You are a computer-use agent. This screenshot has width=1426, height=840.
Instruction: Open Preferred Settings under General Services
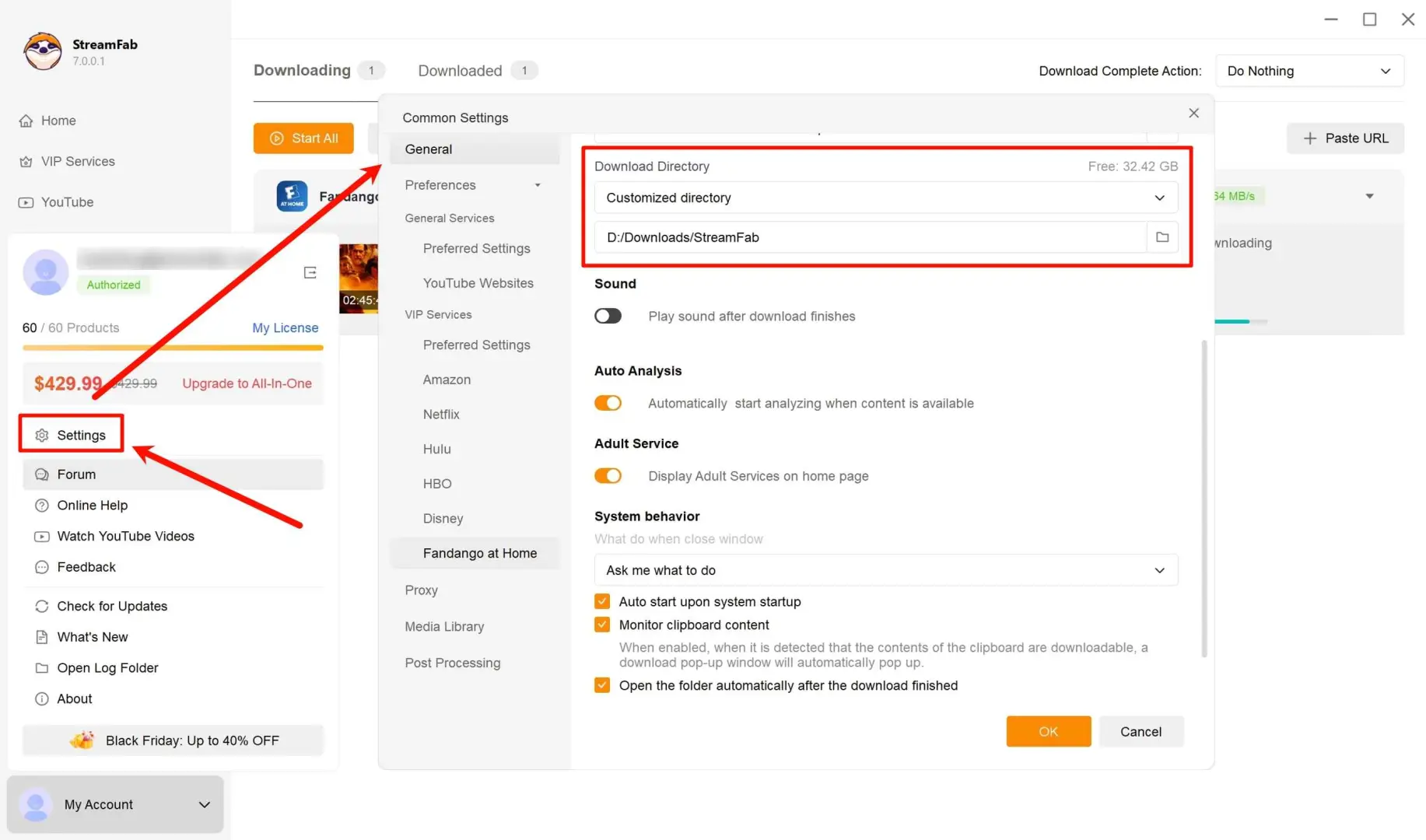(x=476, y=248)
